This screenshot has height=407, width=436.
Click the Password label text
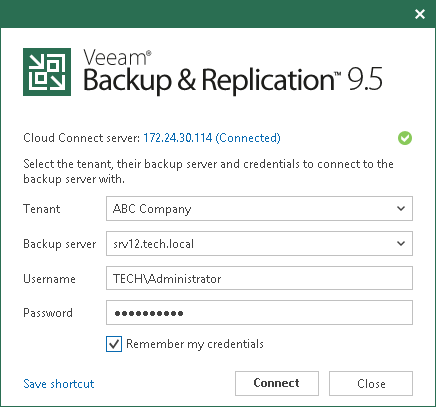pyautogui.click(x=48, y=313)
